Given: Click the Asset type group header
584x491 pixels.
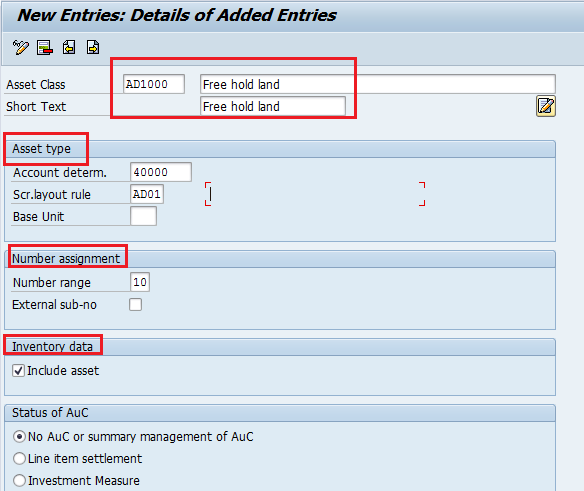Looking at the screenshot, I should pos(41,149).
